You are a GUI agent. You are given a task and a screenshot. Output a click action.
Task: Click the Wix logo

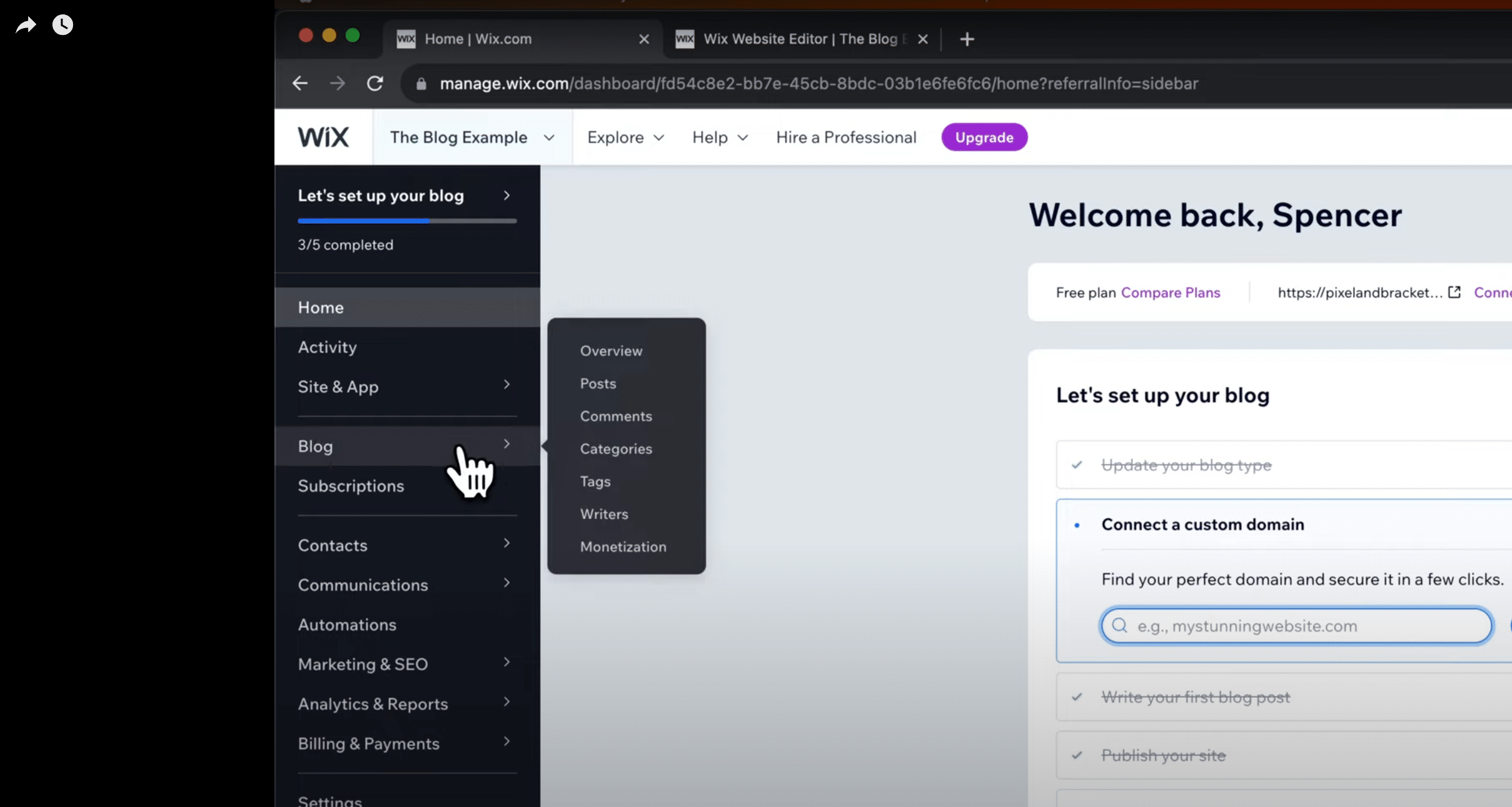323,137
